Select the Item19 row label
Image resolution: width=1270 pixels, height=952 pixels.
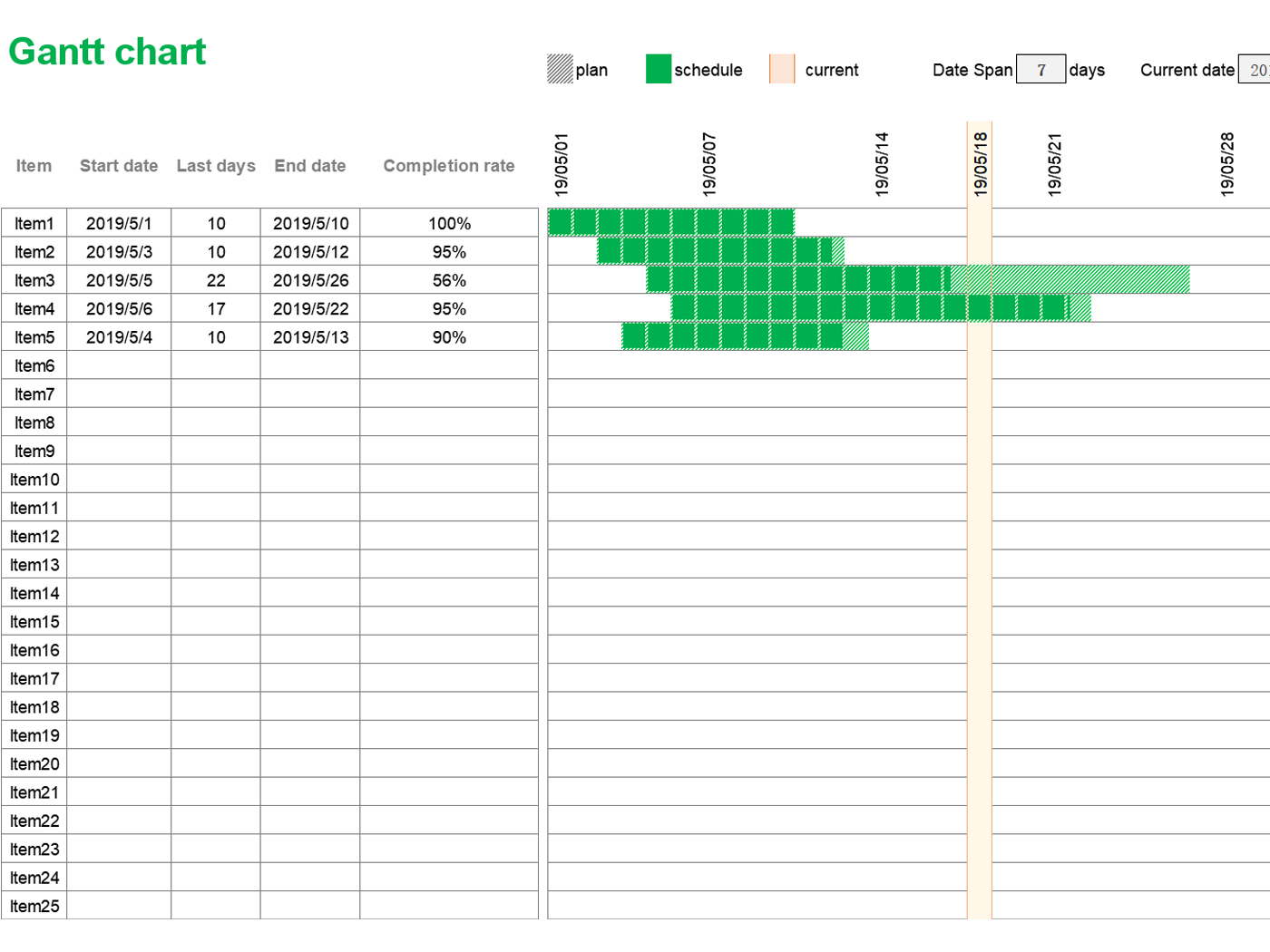[x=34, y=735]
